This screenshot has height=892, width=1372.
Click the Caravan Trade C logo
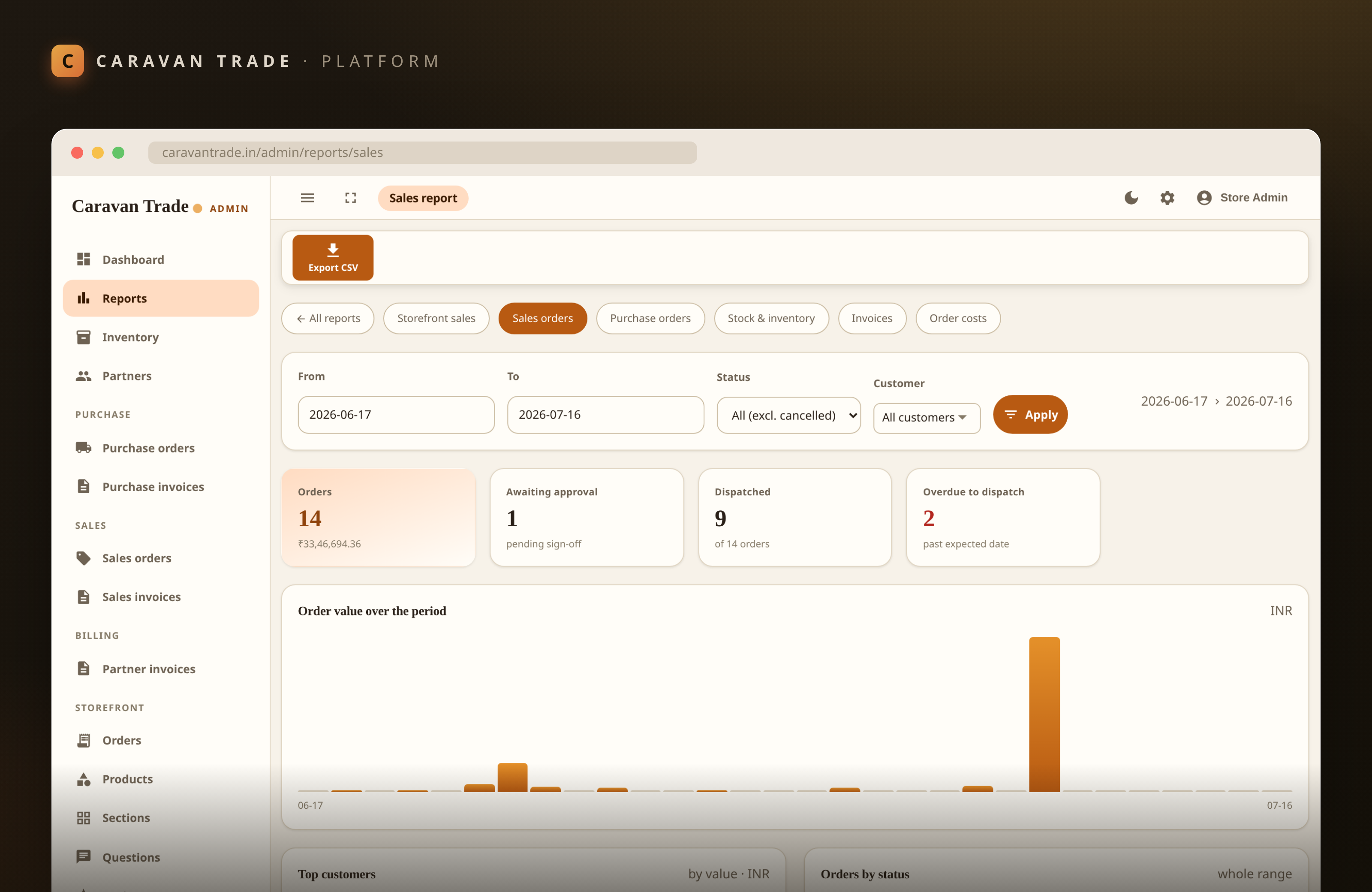coord(67,60)
